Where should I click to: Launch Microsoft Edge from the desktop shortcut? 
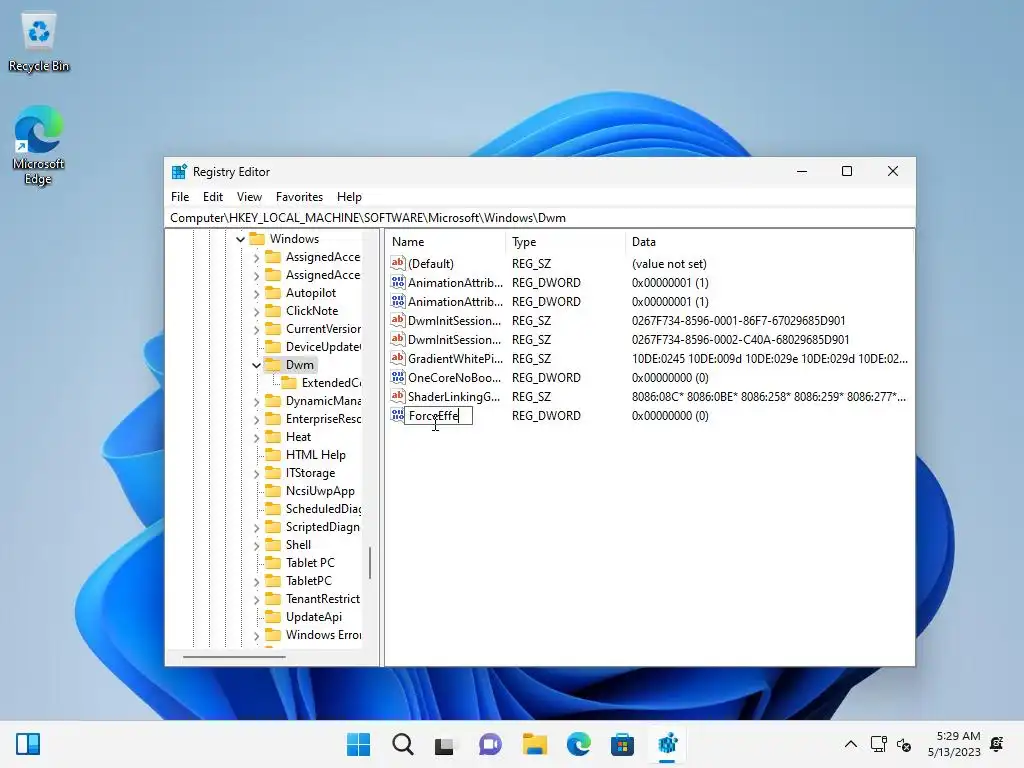pyautogui.click(x=39, y=145)
